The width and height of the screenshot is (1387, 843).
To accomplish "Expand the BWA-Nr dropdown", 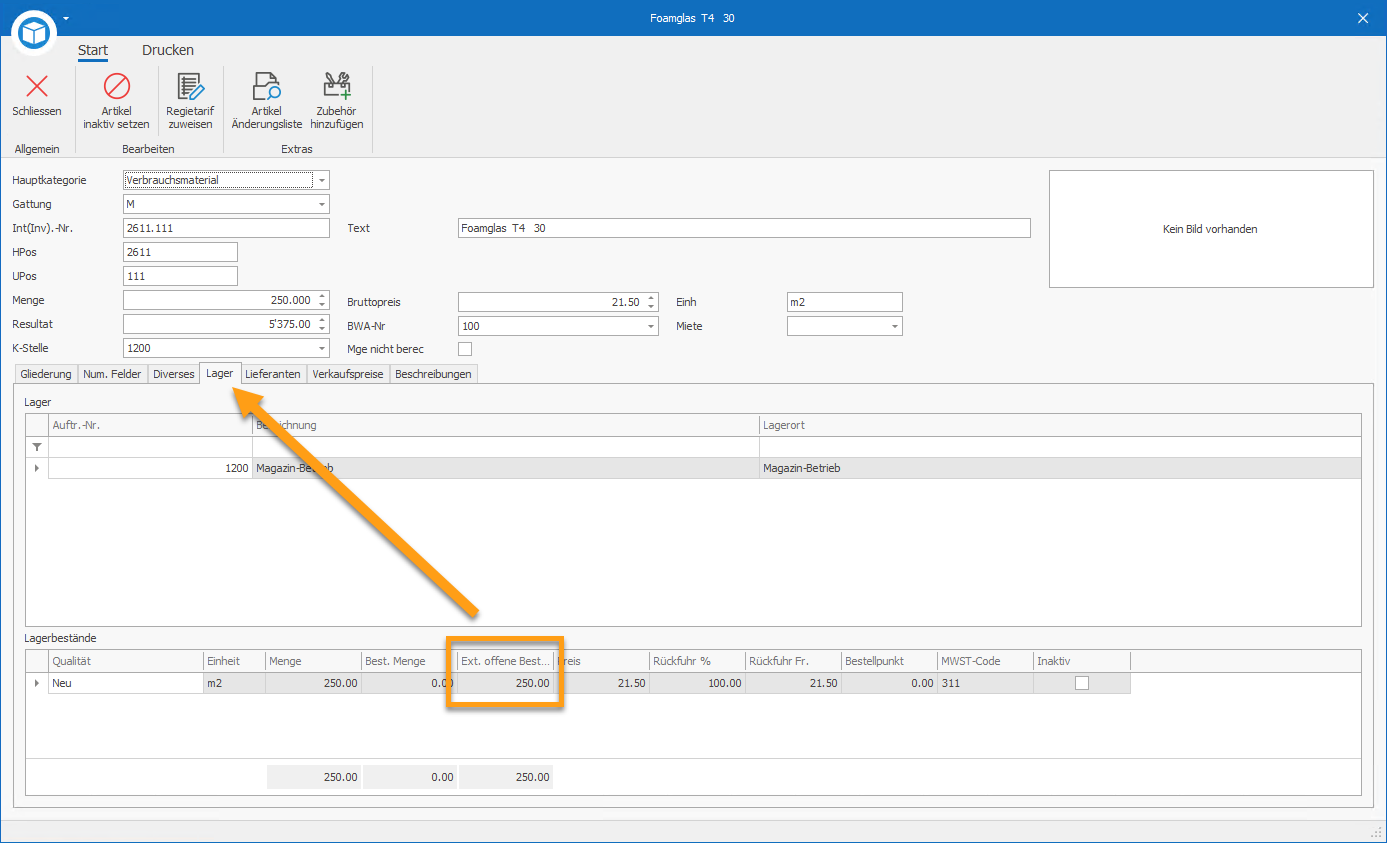I will pyautogui.click(x=650, y=326).
